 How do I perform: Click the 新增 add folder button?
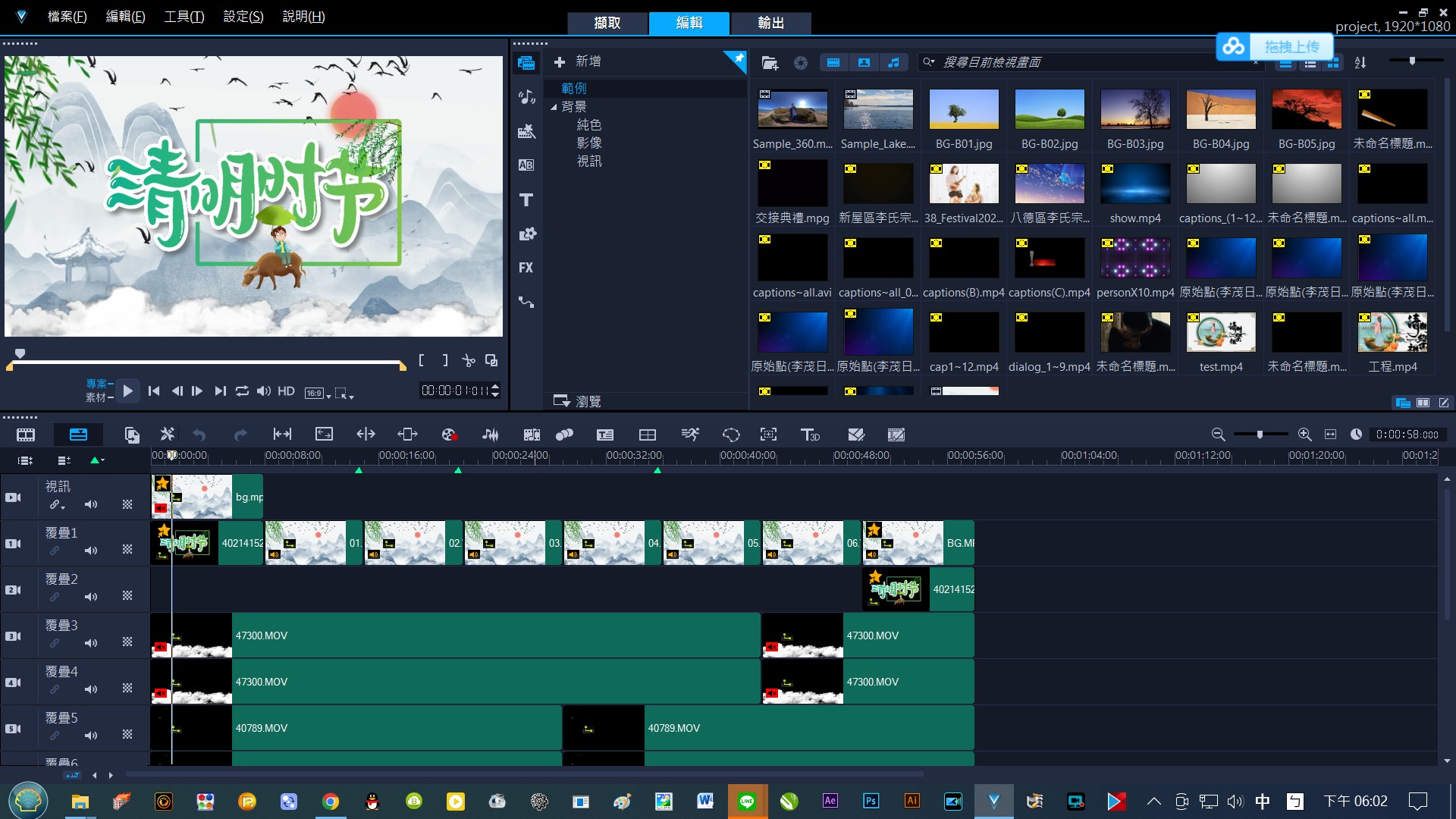578,61
